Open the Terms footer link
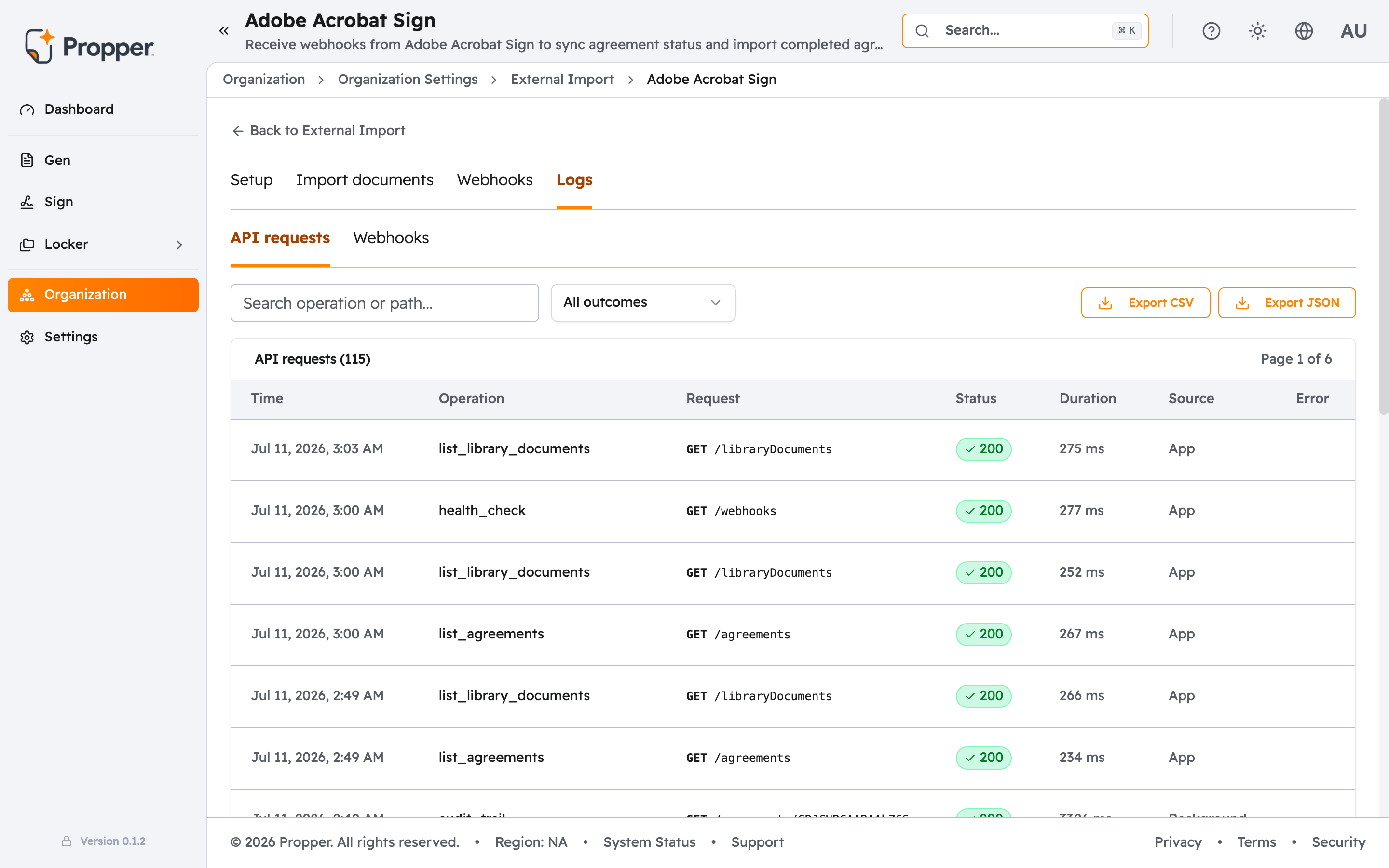Viewport: 1389px width, 868px height. click(x=1256, y=842)
